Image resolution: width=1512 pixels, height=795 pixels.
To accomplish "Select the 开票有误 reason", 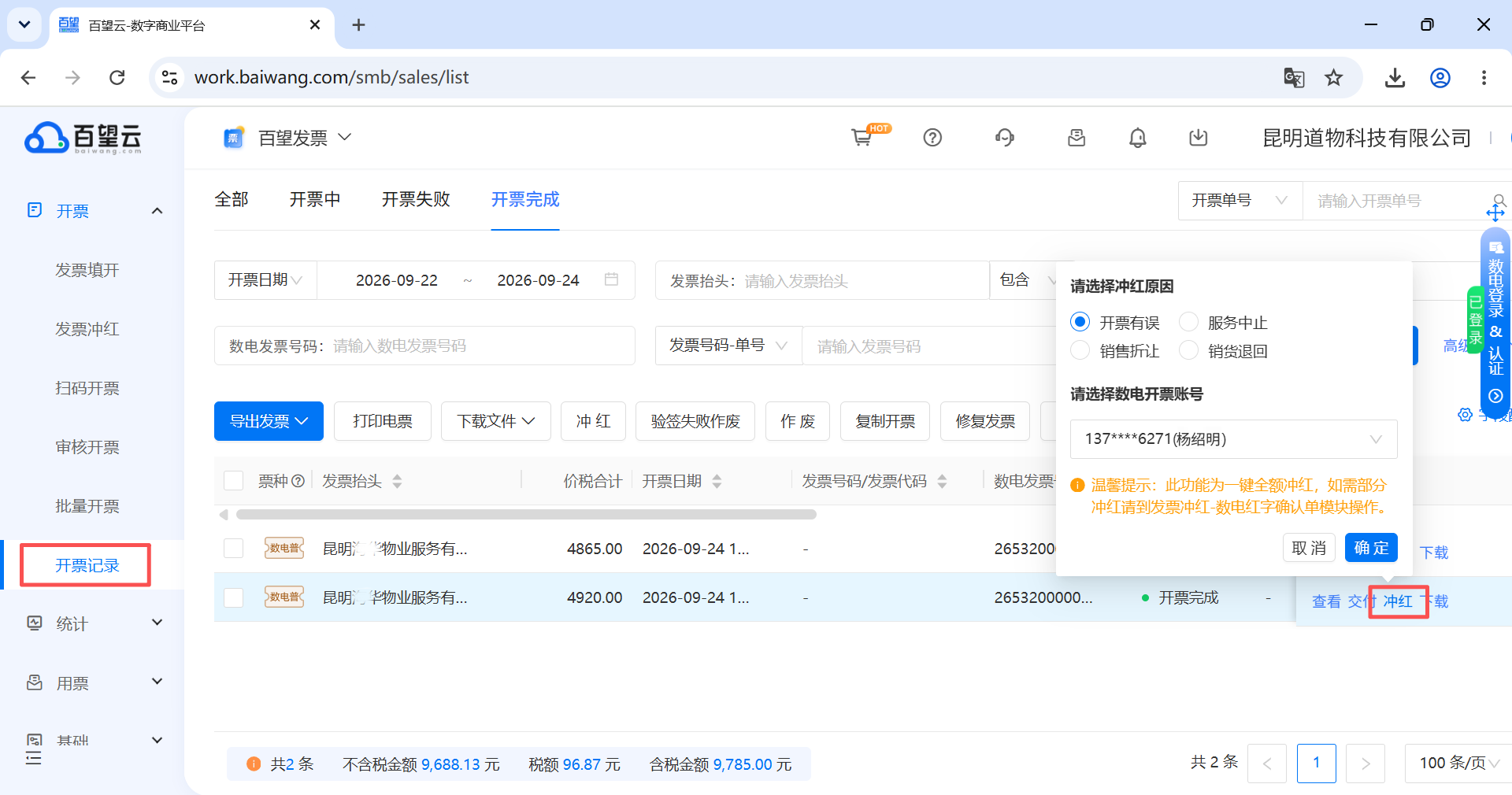I will pos(1080,322).
